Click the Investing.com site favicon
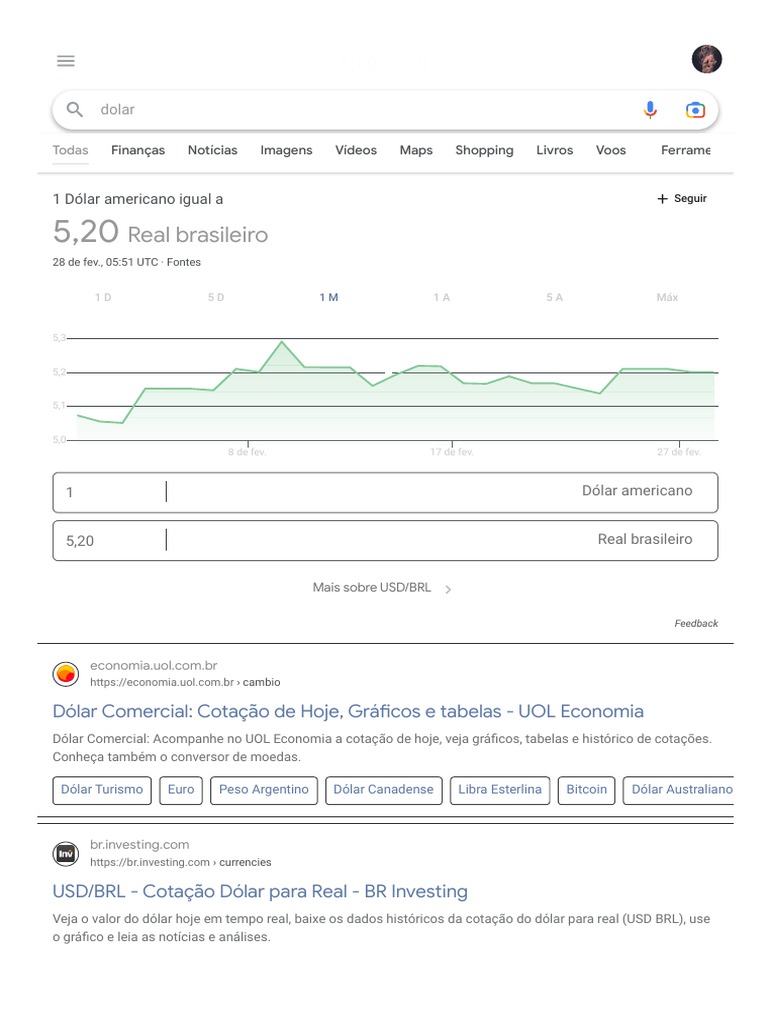Screen dimensions: 768x1024 (x=66, y=854)
